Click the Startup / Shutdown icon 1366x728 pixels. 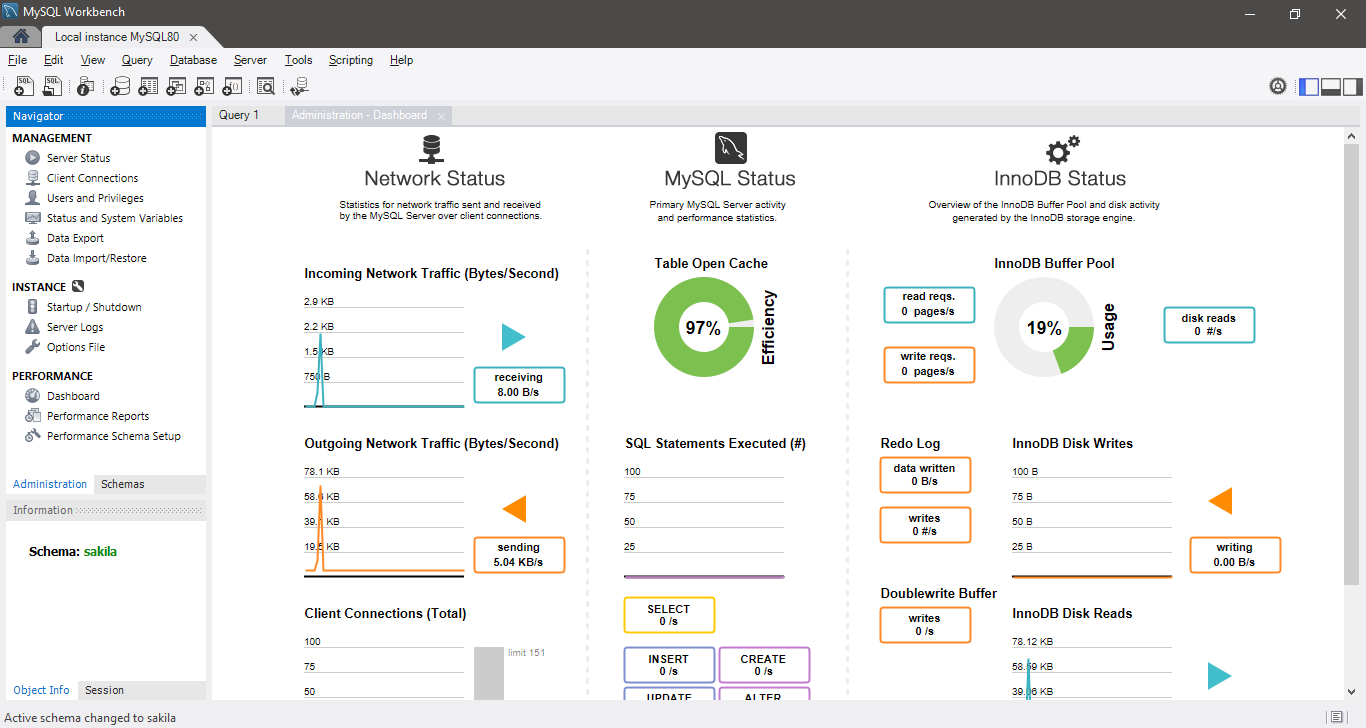33,307
